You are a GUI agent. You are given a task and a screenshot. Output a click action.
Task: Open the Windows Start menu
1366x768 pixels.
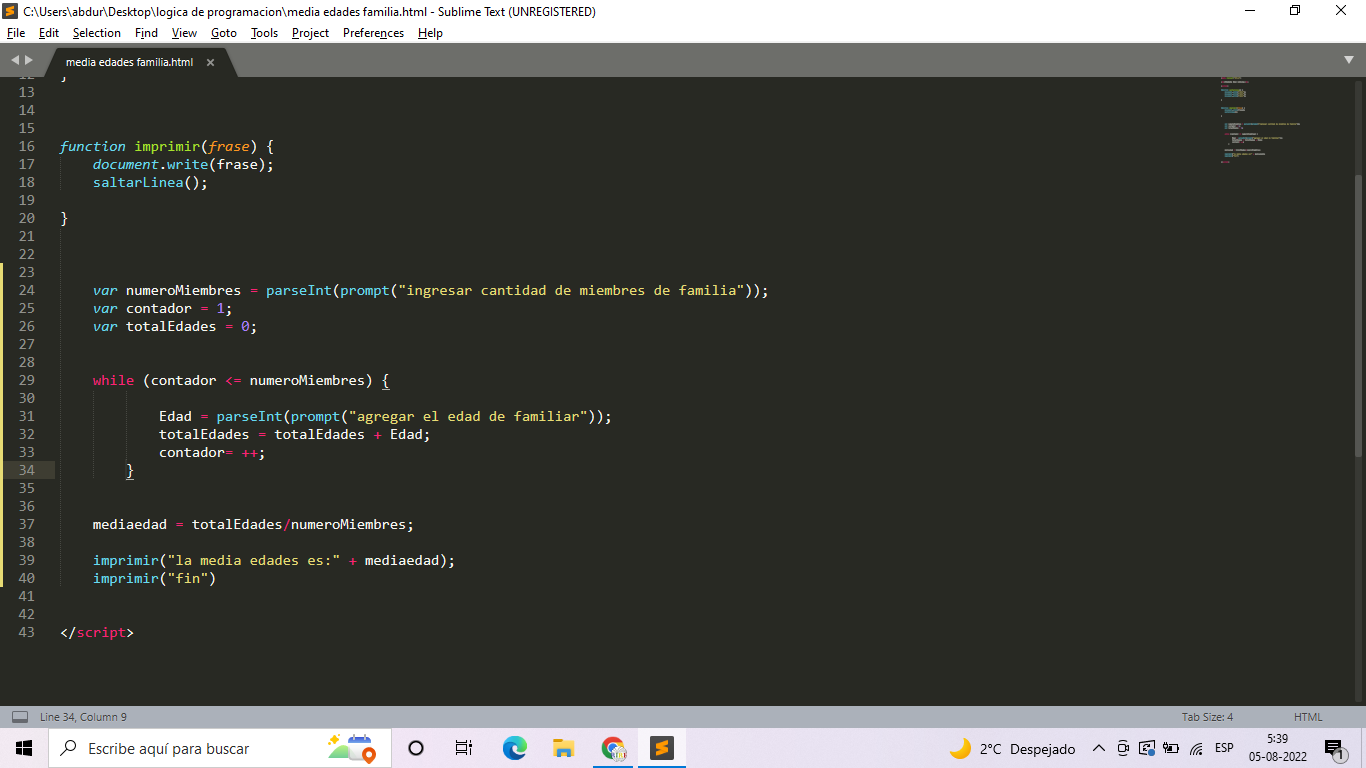[24, 748]
